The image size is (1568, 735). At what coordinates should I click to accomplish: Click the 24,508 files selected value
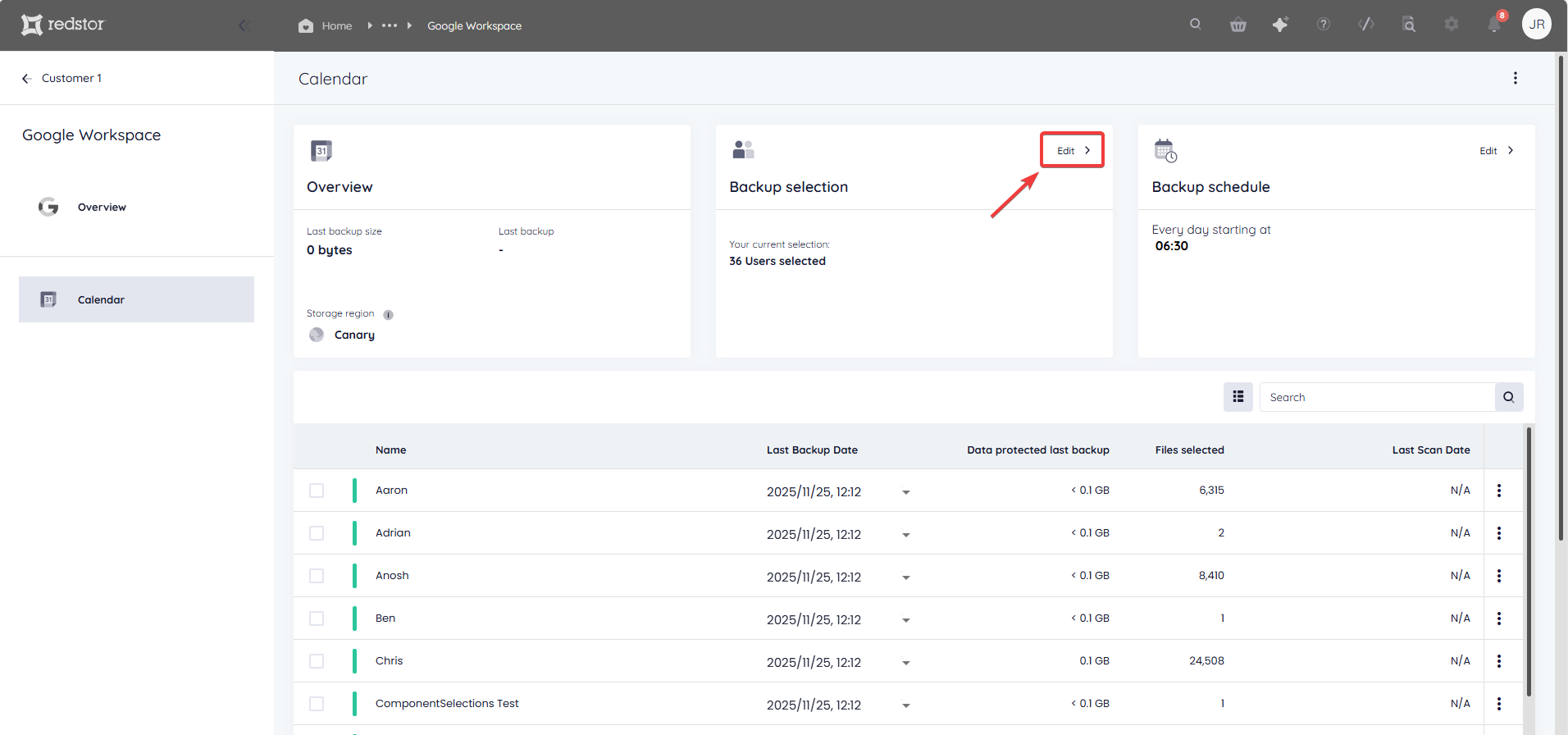(x=1206, y=661)
